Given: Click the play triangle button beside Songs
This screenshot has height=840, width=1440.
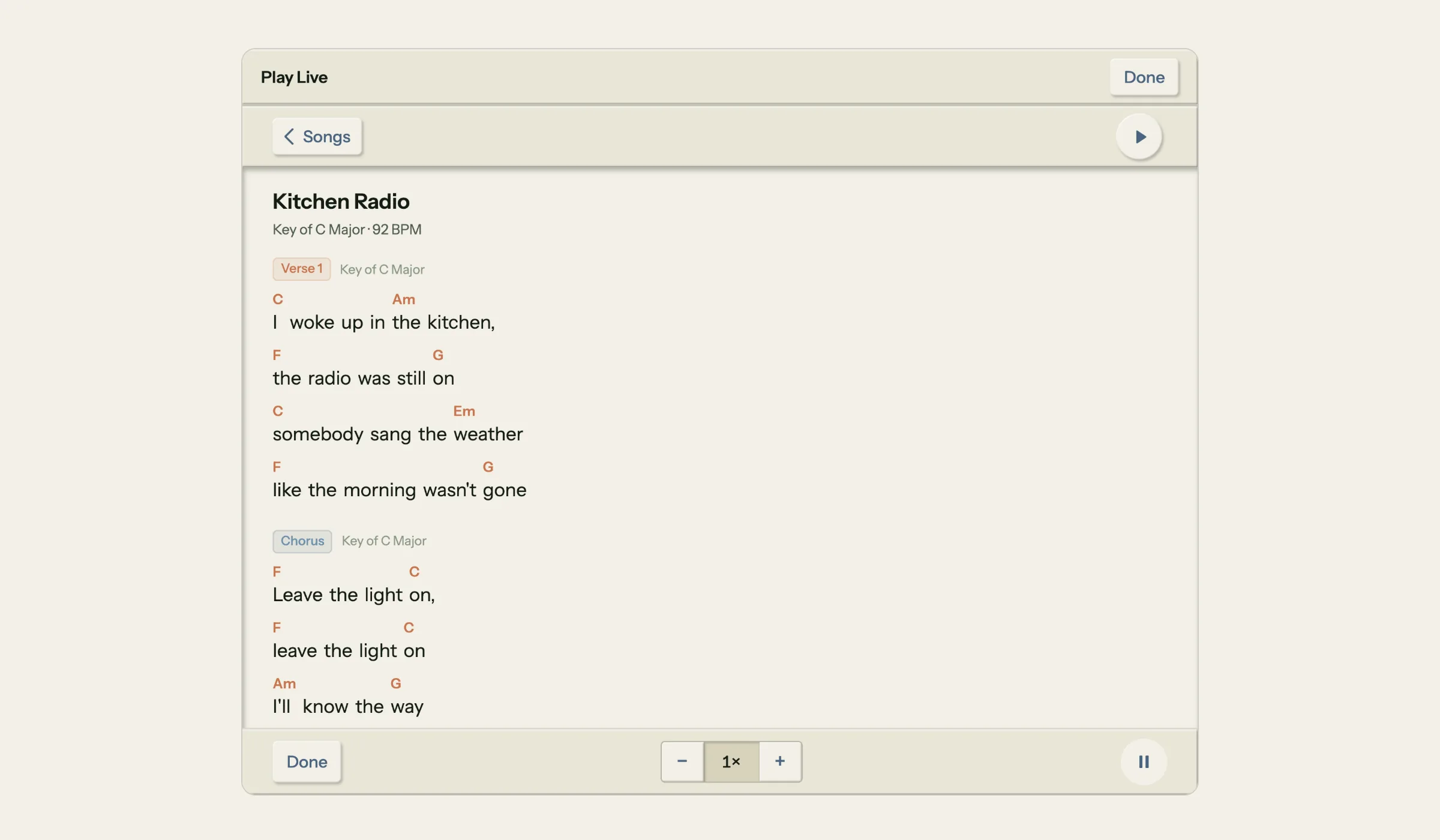Looking at the screenshot, I should pyautogui.click(x=1139, y=137).
